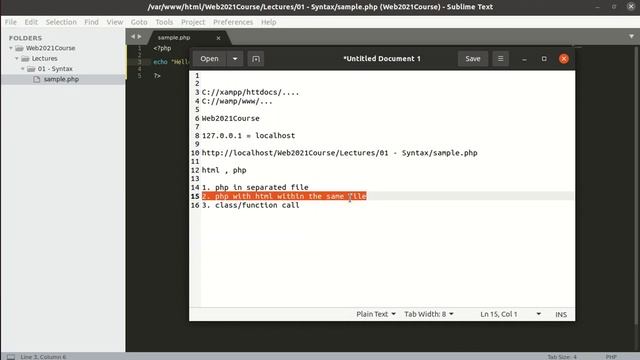This screenshot has height=360, width=640.
Task: Open the Tab Width dropdown
Action: (x=429, y=314)
